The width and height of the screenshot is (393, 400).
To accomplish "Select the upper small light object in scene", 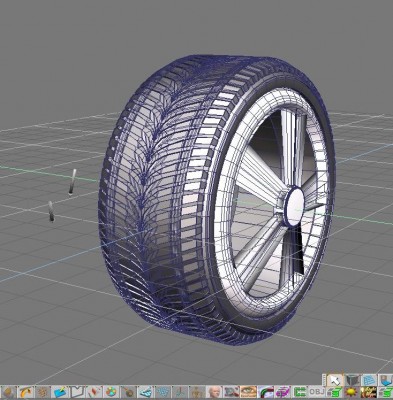I will pos(72,182).
